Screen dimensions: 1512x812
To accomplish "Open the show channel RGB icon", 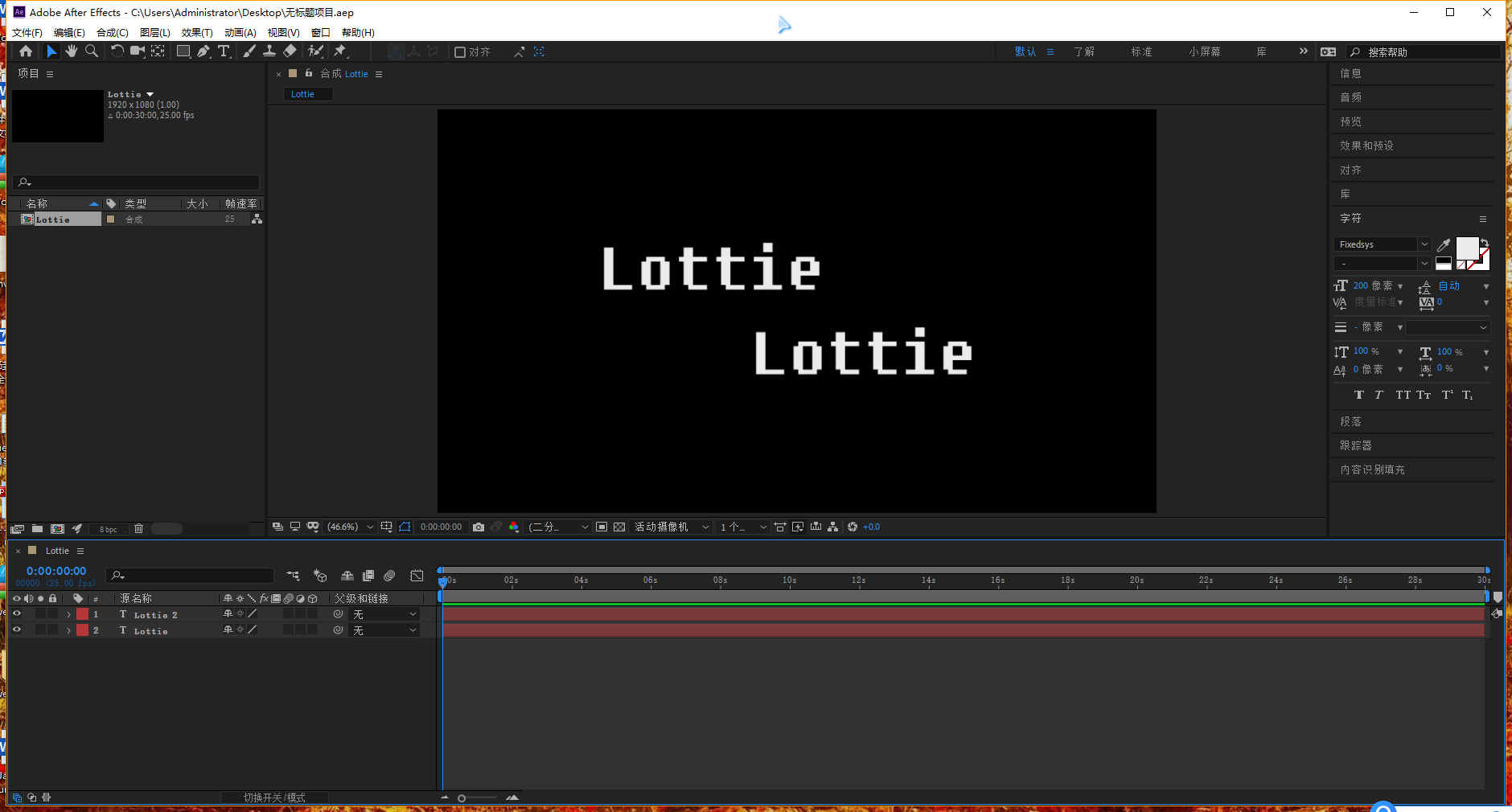I will tap(514, 527).
